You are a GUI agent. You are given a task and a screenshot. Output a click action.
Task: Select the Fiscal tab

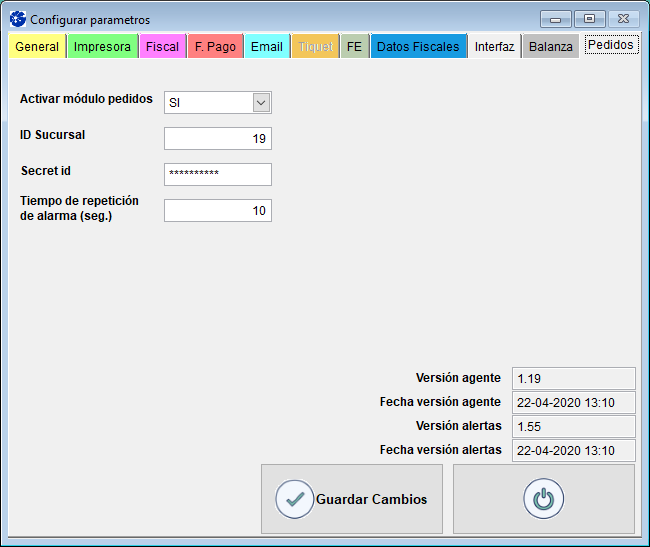pyautogui.click(x=162, y=47)
